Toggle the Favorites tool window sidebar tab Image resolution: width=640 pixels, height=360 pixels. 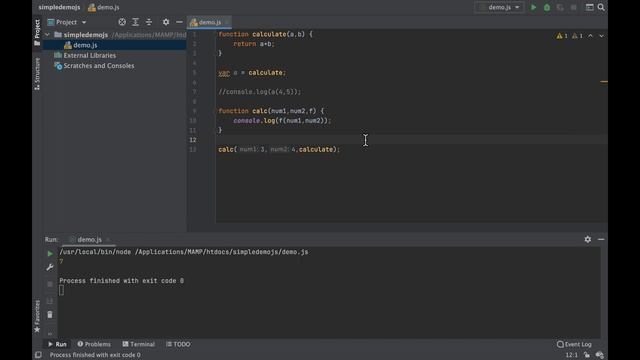click(x=37, y=316)
